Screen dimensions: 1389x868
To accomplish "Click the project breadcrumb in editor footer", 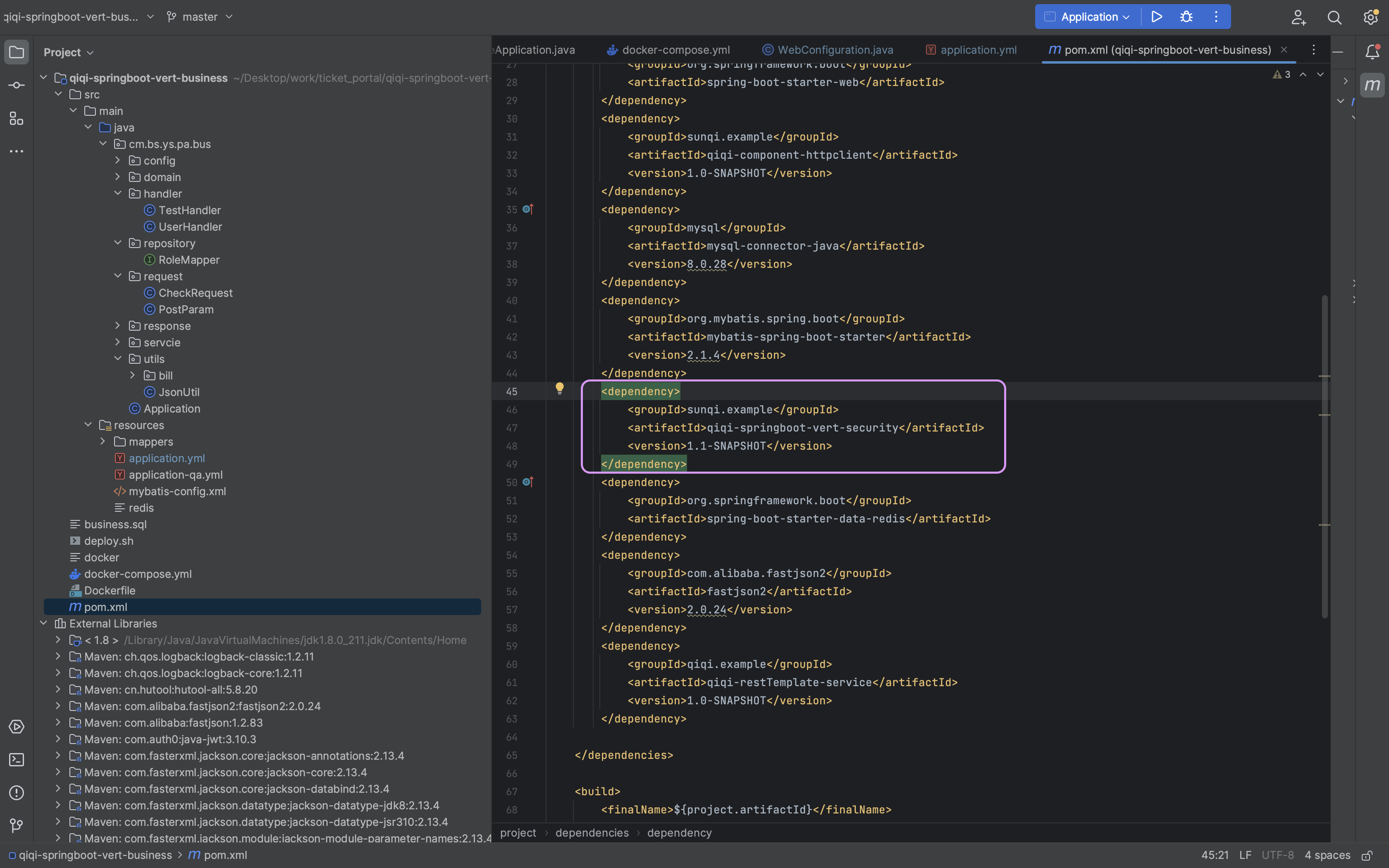I will 518,832.
